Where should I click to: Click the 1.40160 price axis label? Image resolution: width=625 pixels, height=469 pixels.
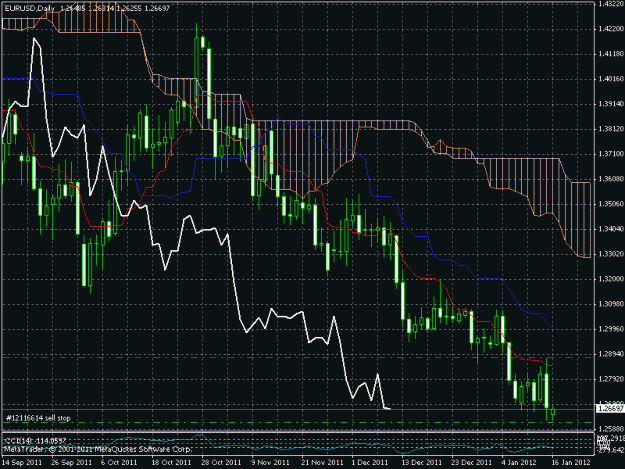pos(610,79)
